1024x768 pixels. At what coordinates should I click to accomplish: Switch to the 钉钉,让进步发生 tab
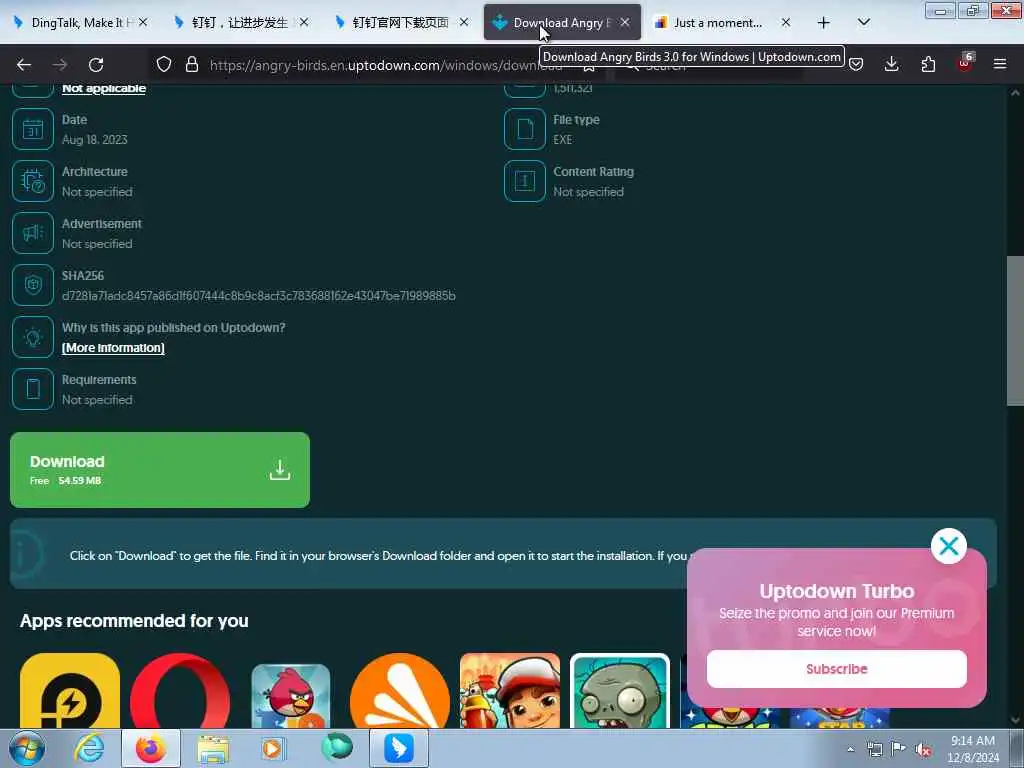click(x=240, y=23)
